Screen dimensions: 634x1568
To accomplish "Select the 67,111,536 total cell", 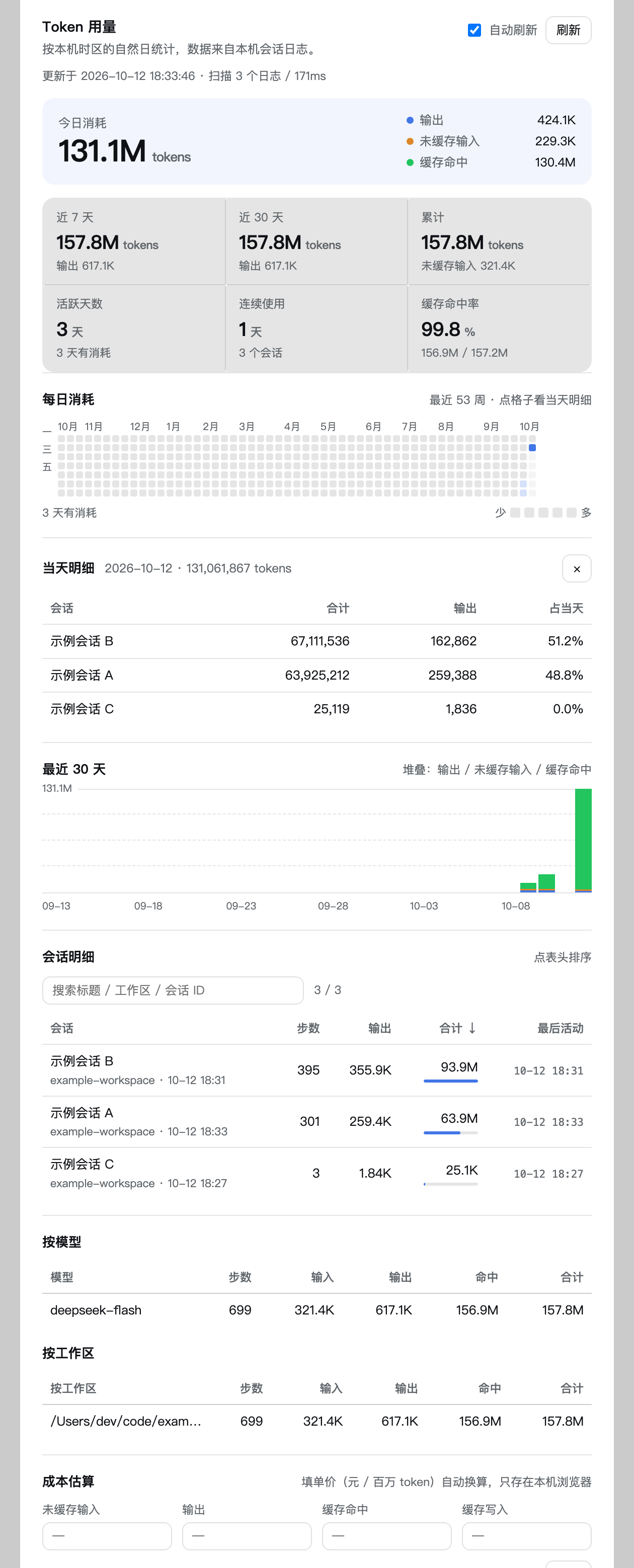I will pyautogui.click(x=320, y=641).
